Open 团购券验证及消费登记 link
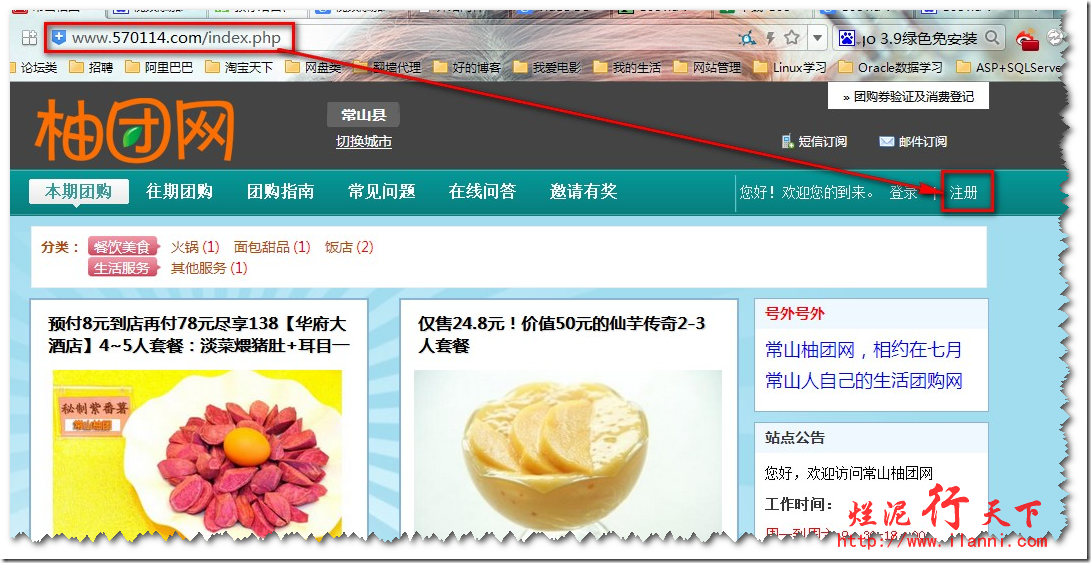The height and width of the screenshot is (563, 1091). tap(908, 97)
